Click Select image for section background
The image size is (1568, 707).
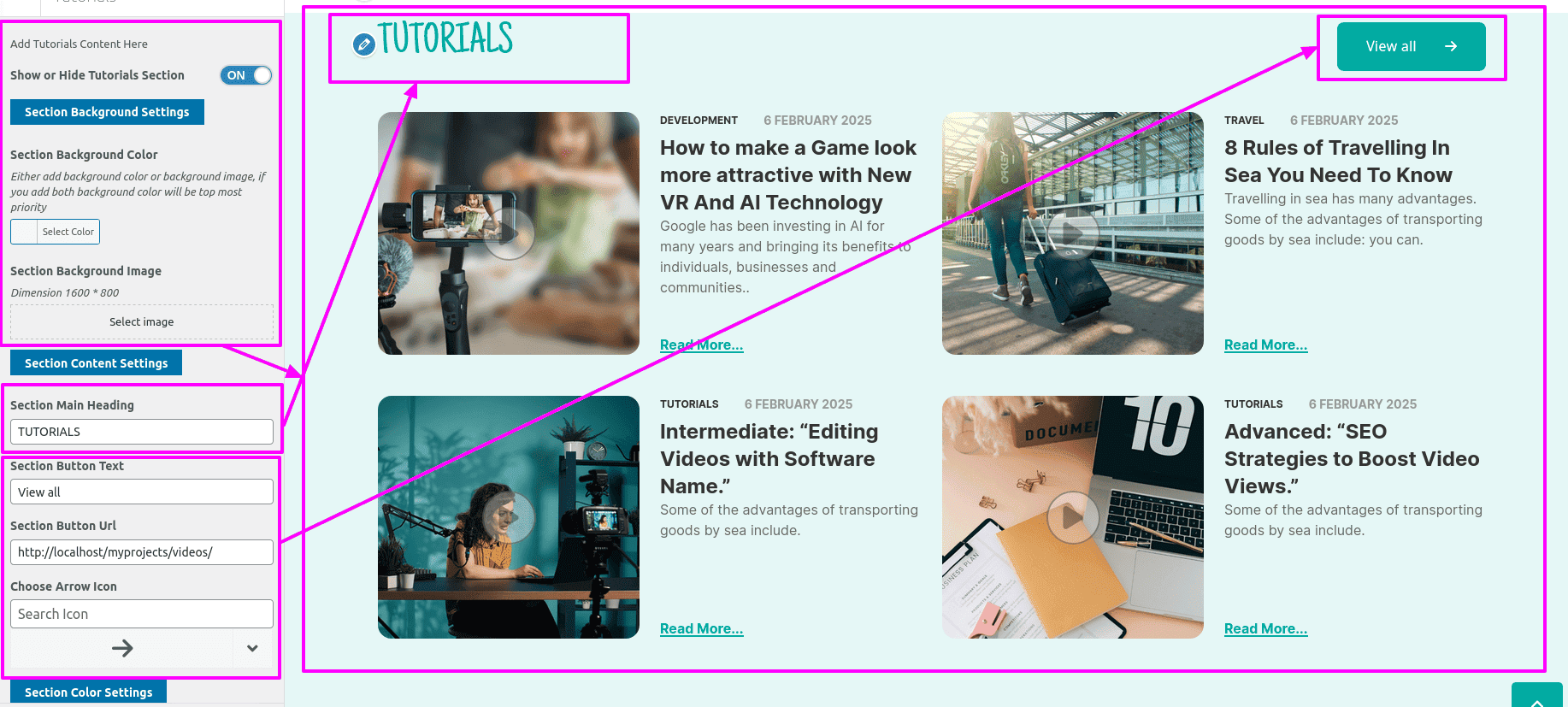point(142,322)
